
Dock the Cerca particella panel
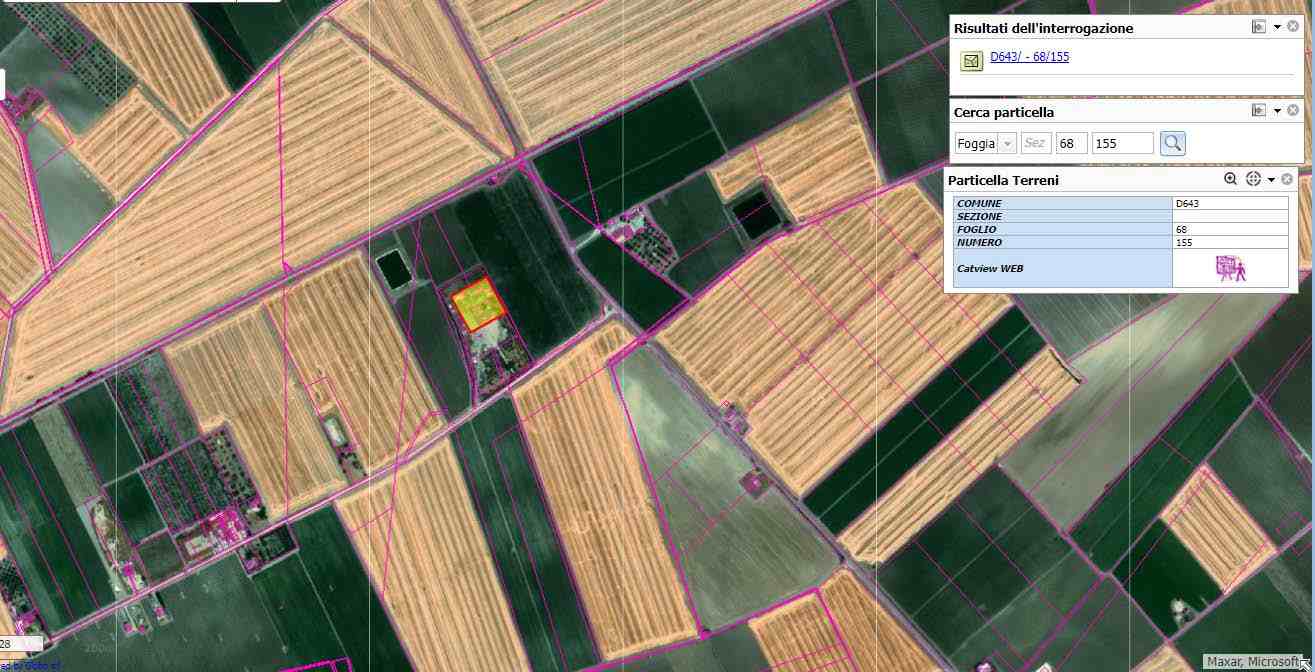click(1259, 111)
